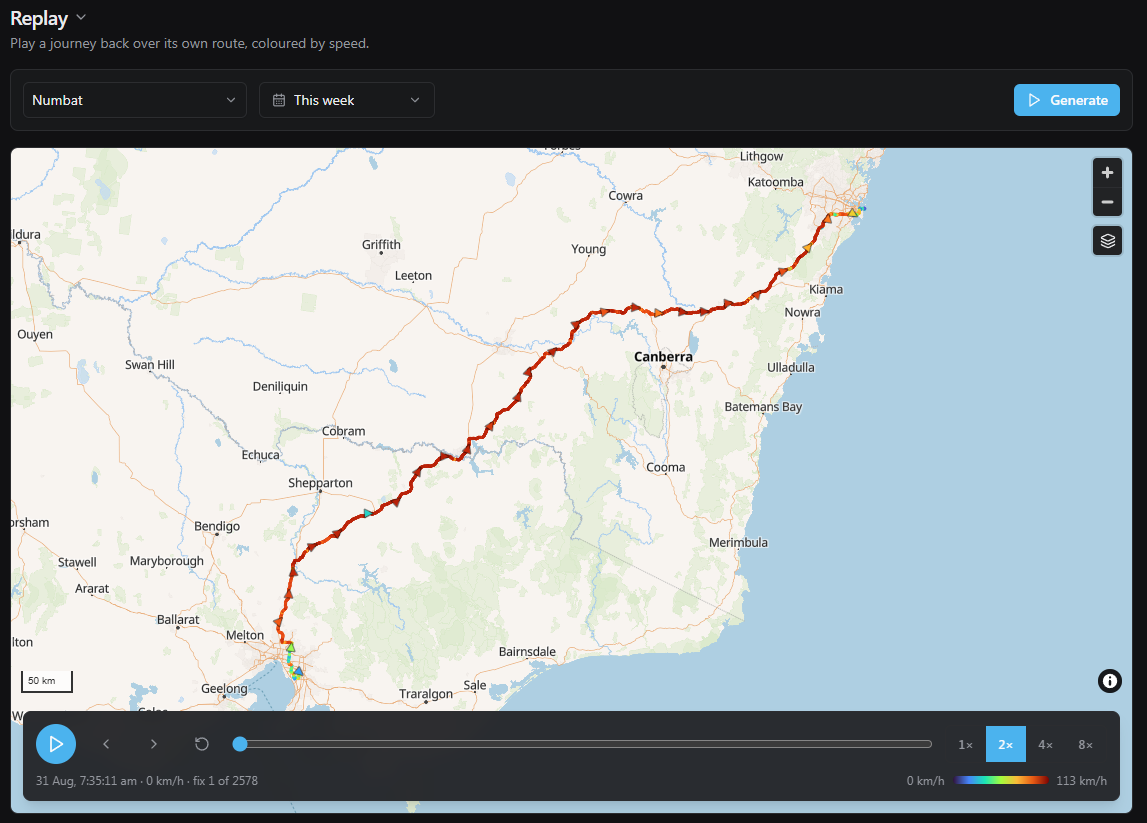Click the blue start marker near Melbourne
The image size is (1147, 823).
tap(298, 670)
